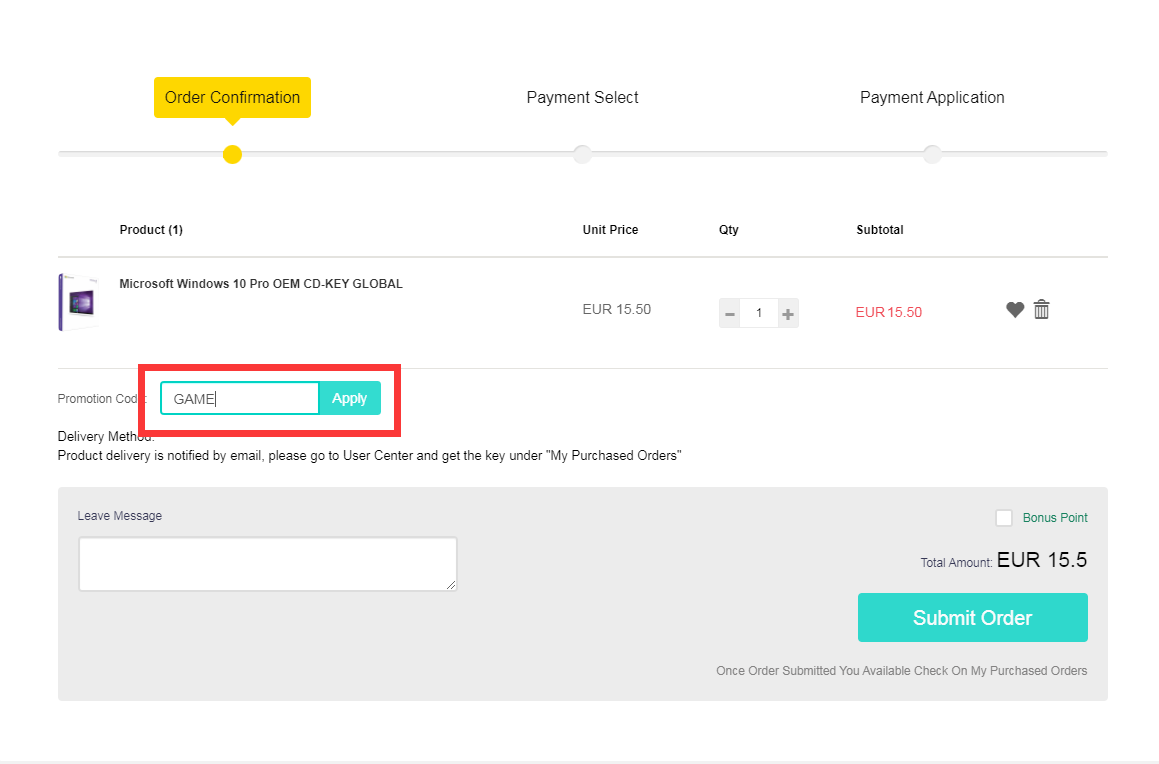Increase quantity with the plus button

tap(788, 313)
